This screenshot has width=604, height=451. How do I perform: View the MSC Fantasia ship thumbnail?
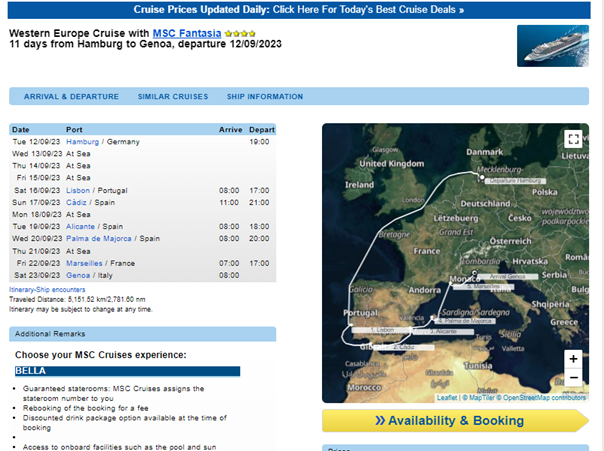553,46
